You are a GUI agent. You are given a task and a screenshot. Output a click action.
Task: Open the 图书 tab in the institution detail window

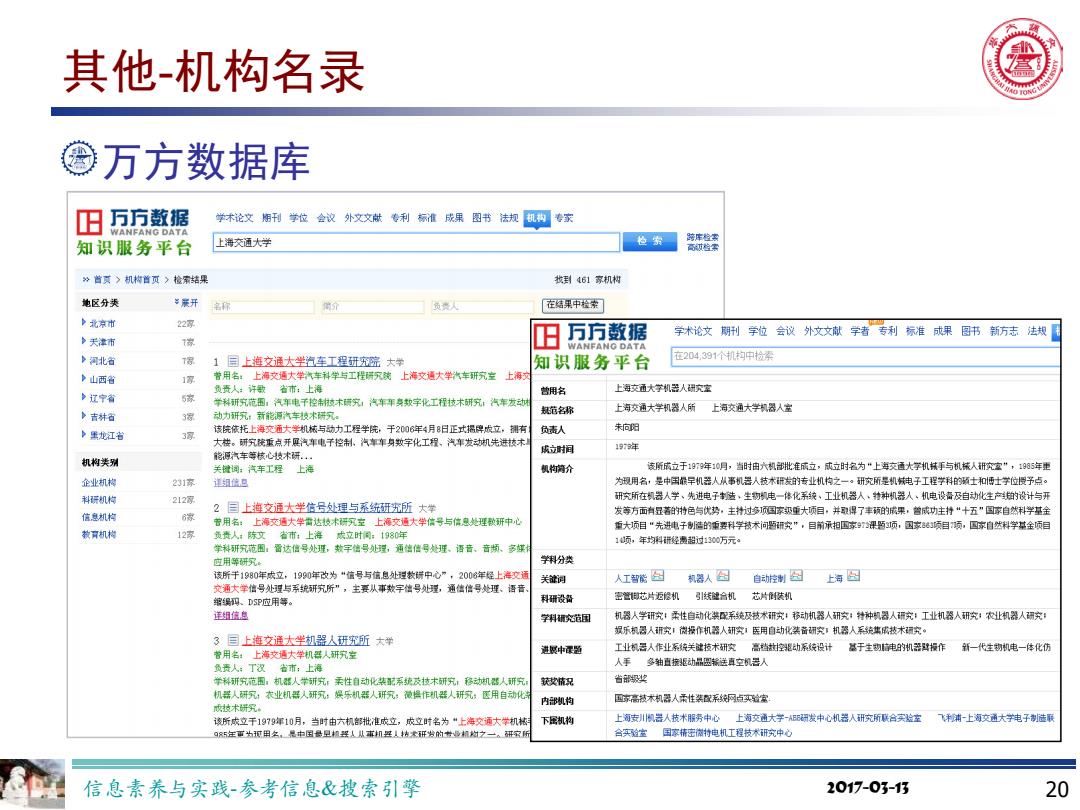970,331
